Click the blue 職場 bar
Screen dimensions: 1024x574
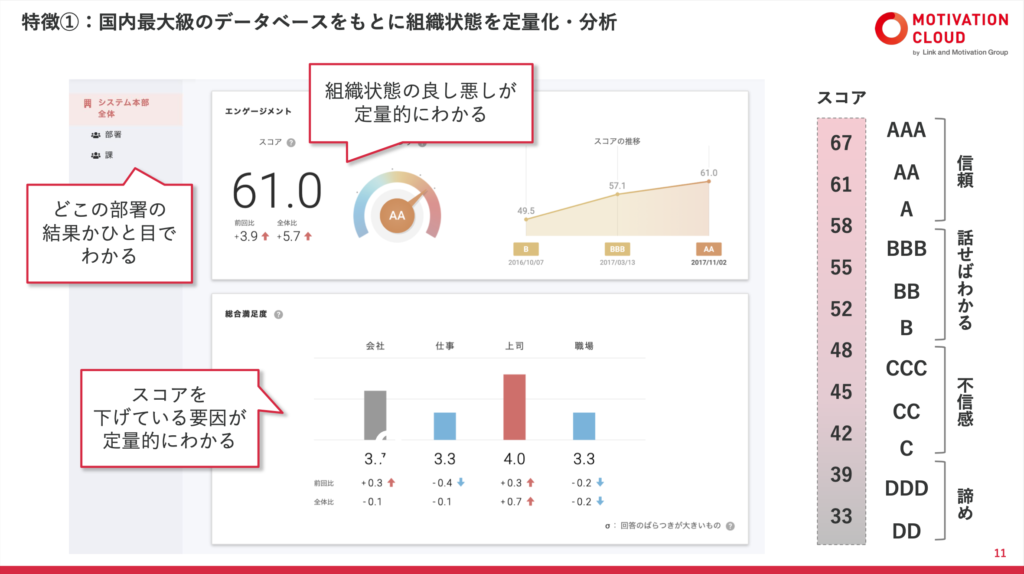click(584, 426)
